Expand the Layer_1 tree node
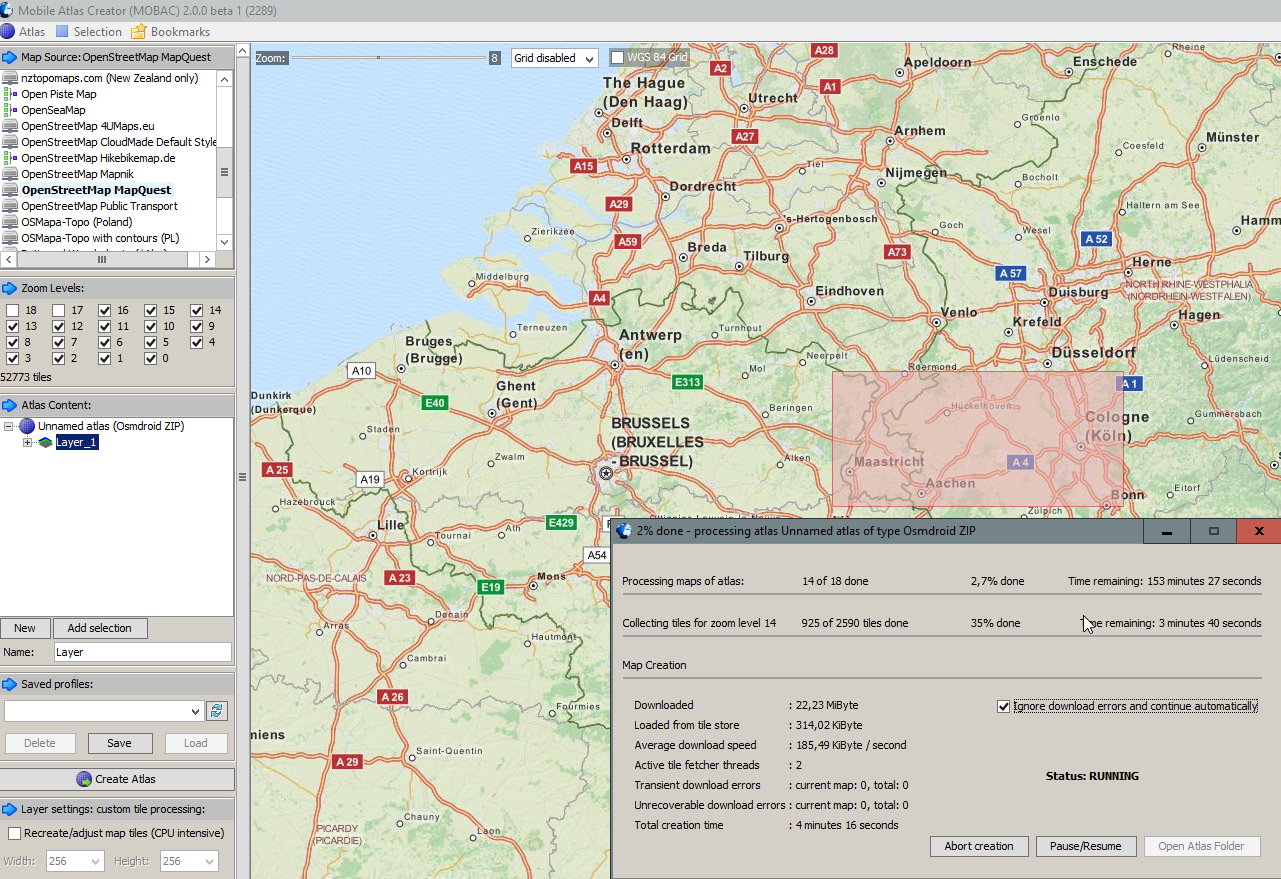 tap(28, 442)
